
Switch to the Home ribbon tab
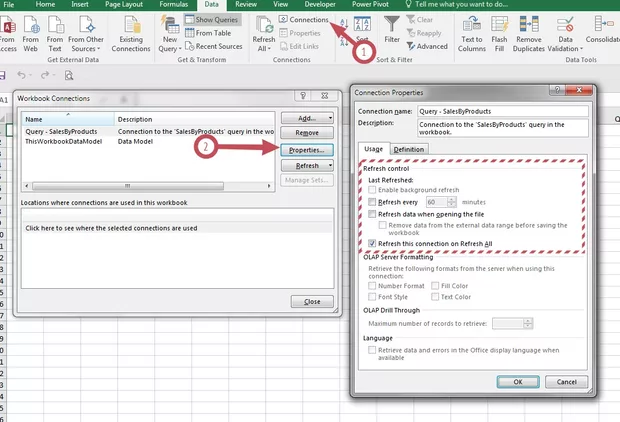pos(45,4)
